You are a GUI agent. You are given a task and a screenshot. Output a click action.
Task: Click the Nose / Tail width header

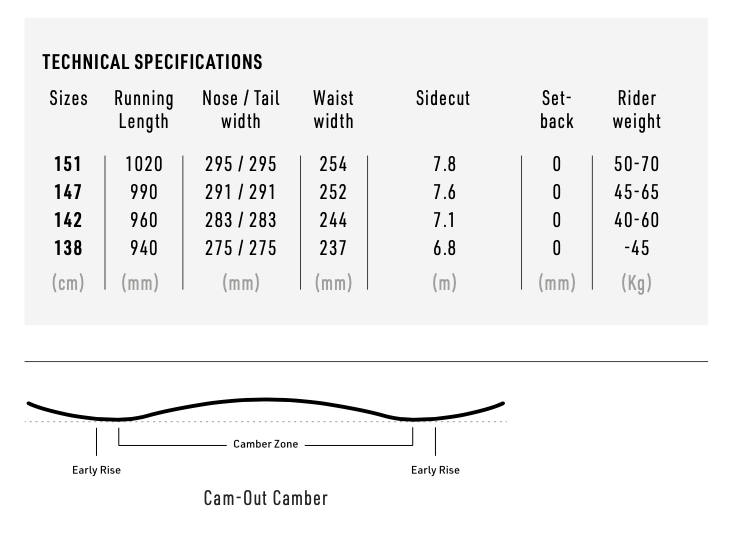[x=241, y=110]
